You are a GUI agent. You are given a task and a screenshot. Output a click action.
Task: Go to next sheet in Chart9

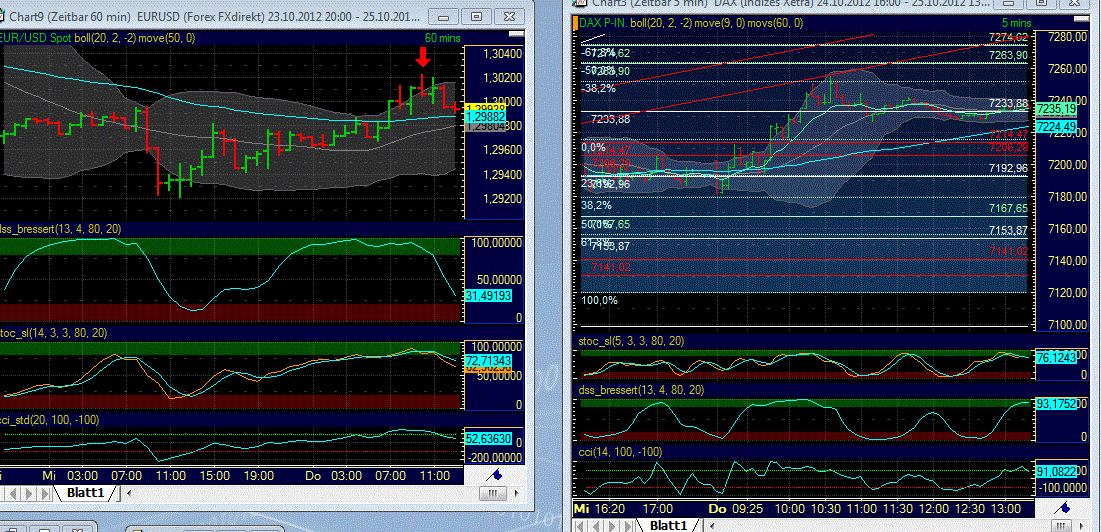pos(29,493)
